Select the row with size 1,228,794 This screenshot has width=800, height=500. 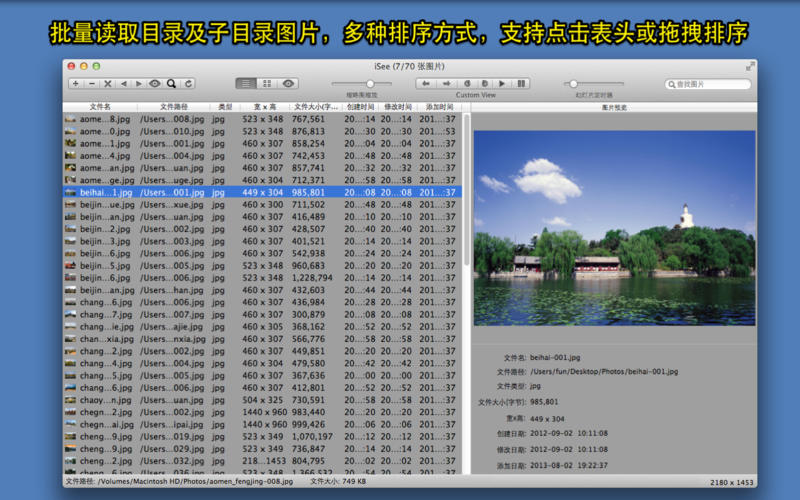pos(262,278)
